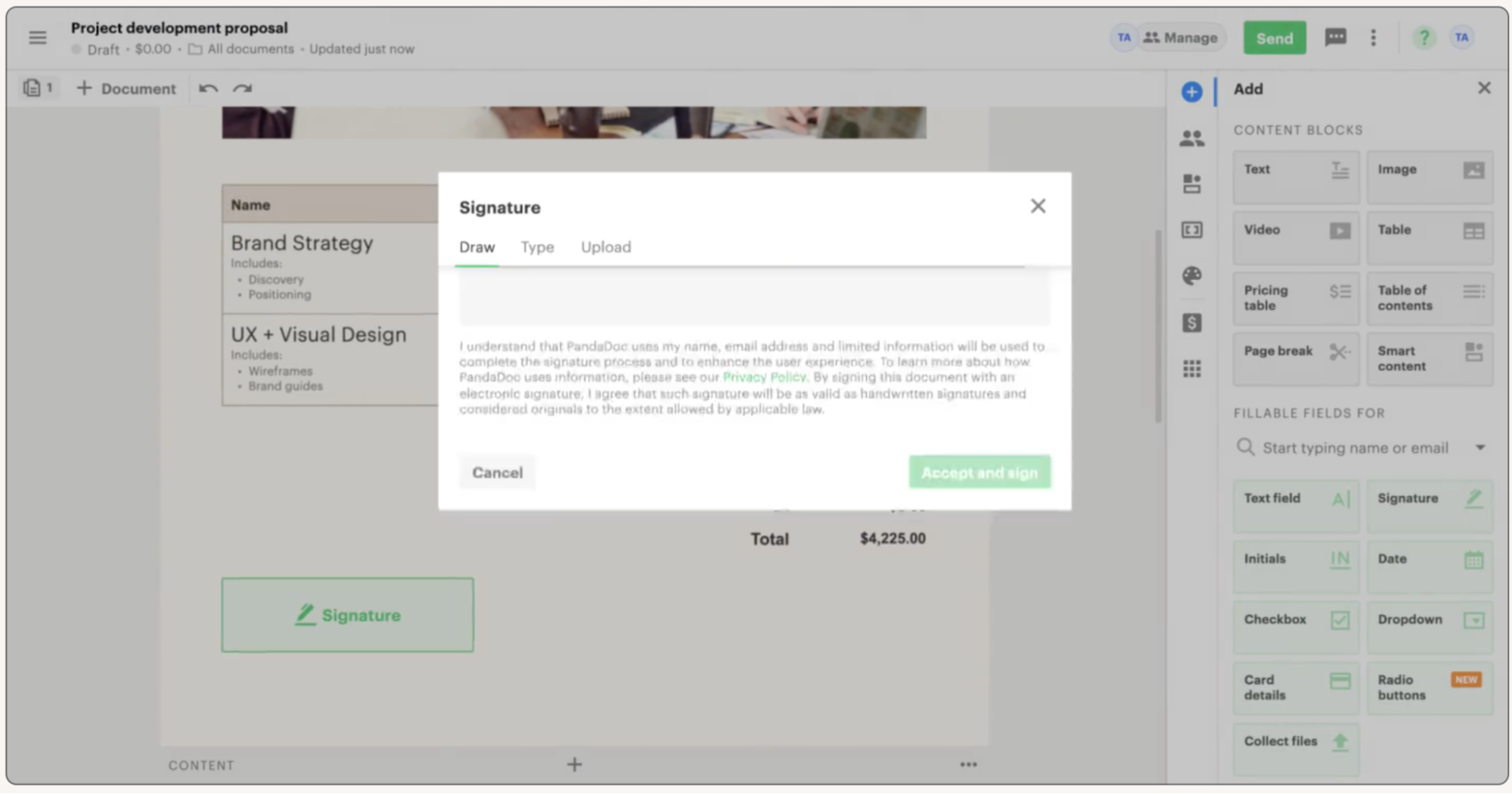
Task: Open the Add content panel via blue plus icon
Action: (1191, 91)
